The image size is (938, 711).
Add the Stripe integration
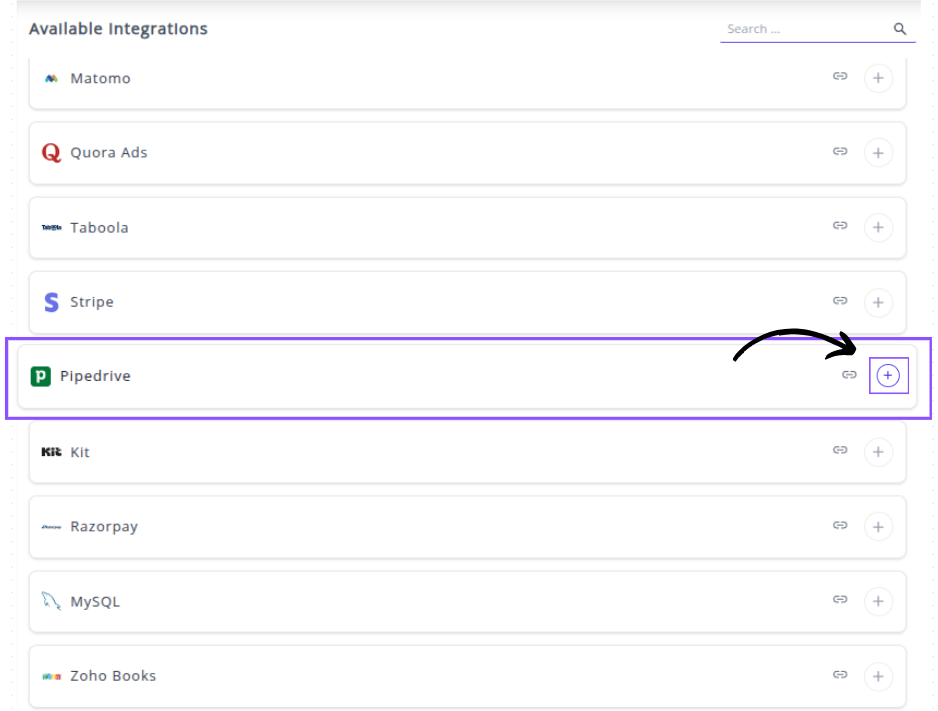click(x=878, y=302)
